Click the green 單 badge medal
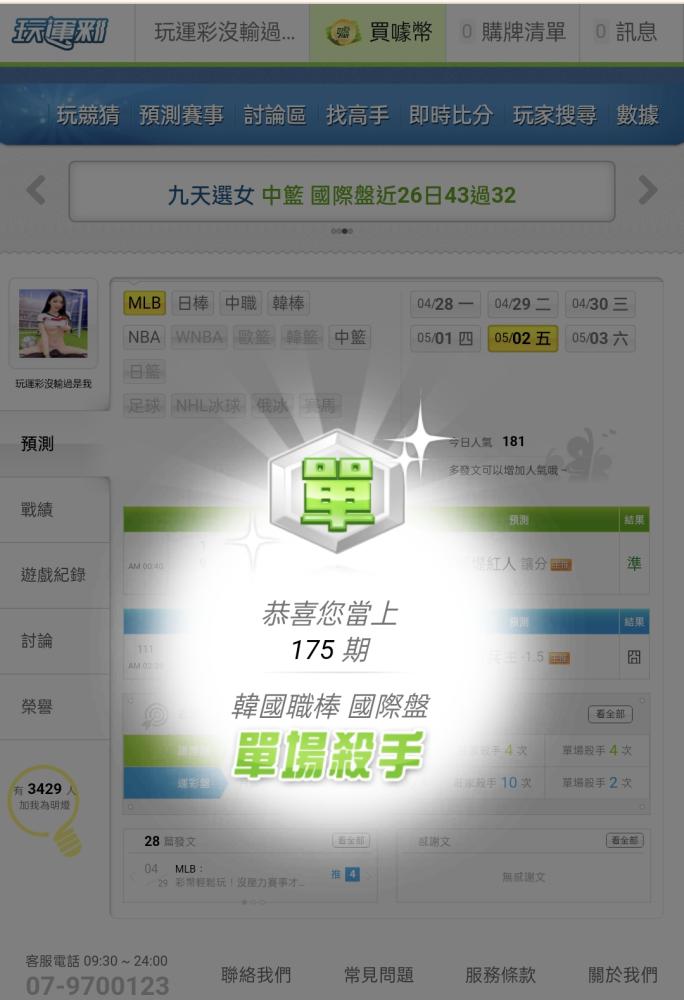 (337, 493)
